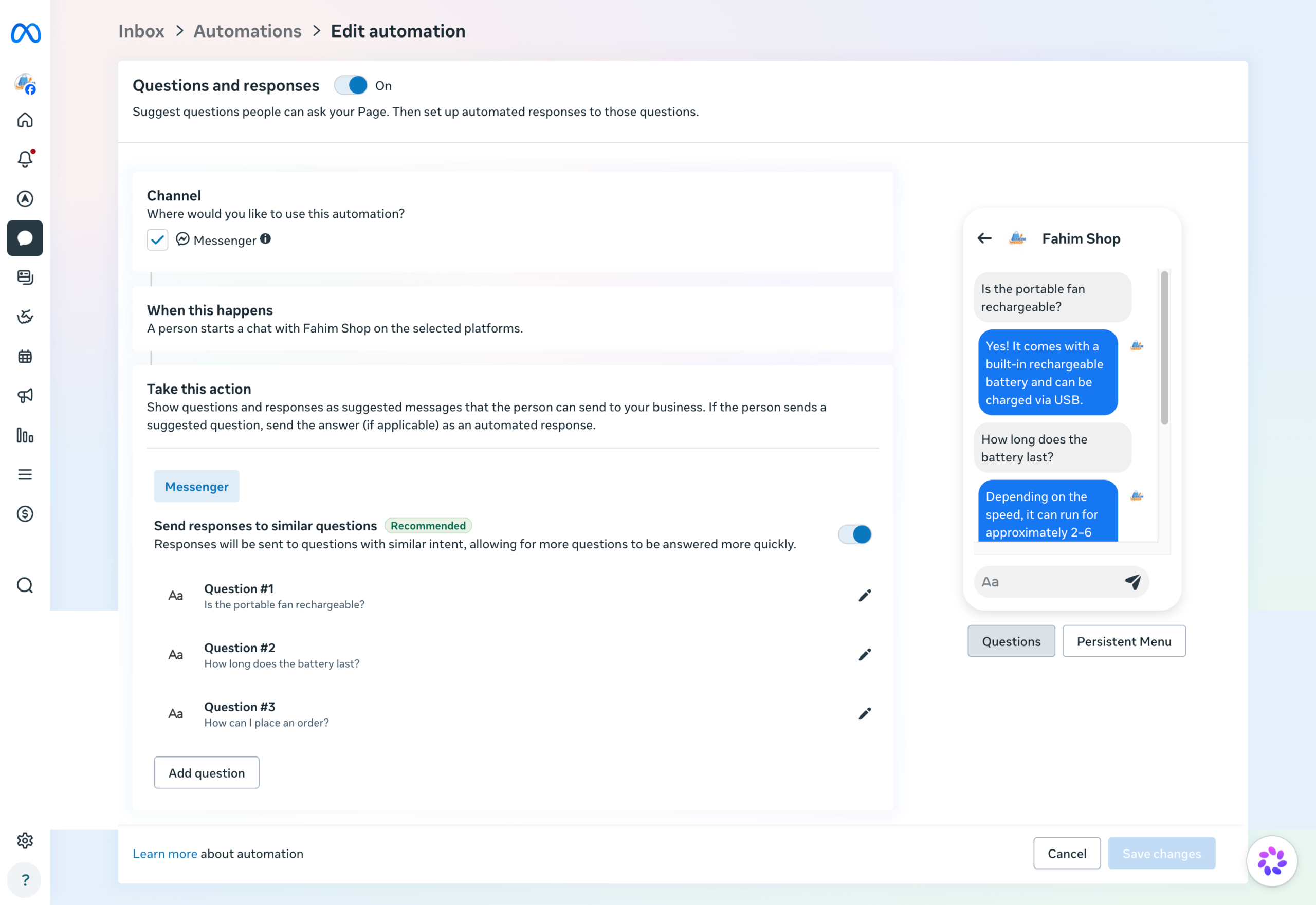Viewport: 1316px width, 905px height.
Task: Go to Automations breadcrumb
Action: (247, 31)
